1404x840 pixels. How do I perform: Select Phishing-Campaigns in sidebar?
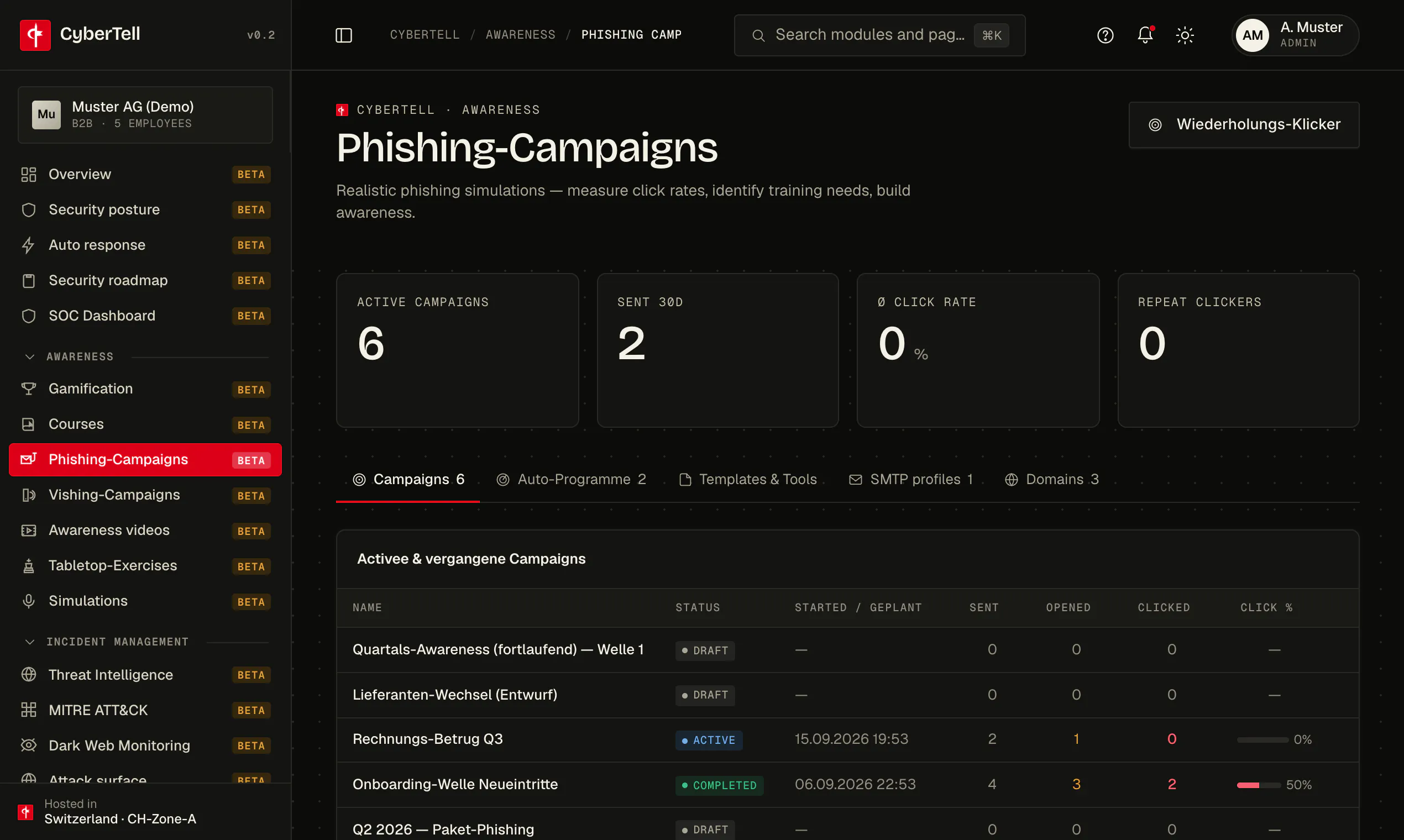tap(145, 460)
